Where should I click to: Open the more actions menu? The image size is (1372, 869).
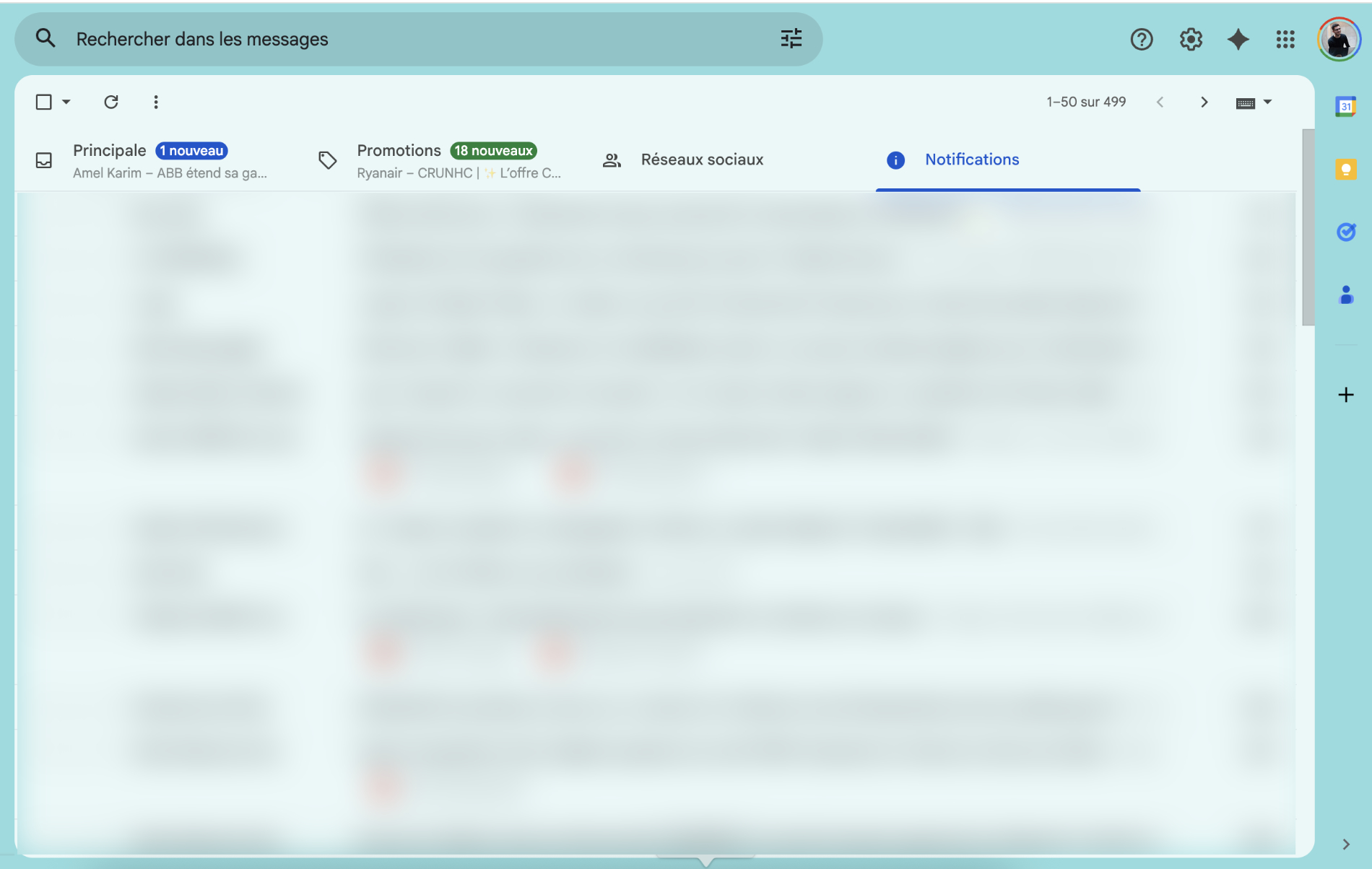point(155,102)
